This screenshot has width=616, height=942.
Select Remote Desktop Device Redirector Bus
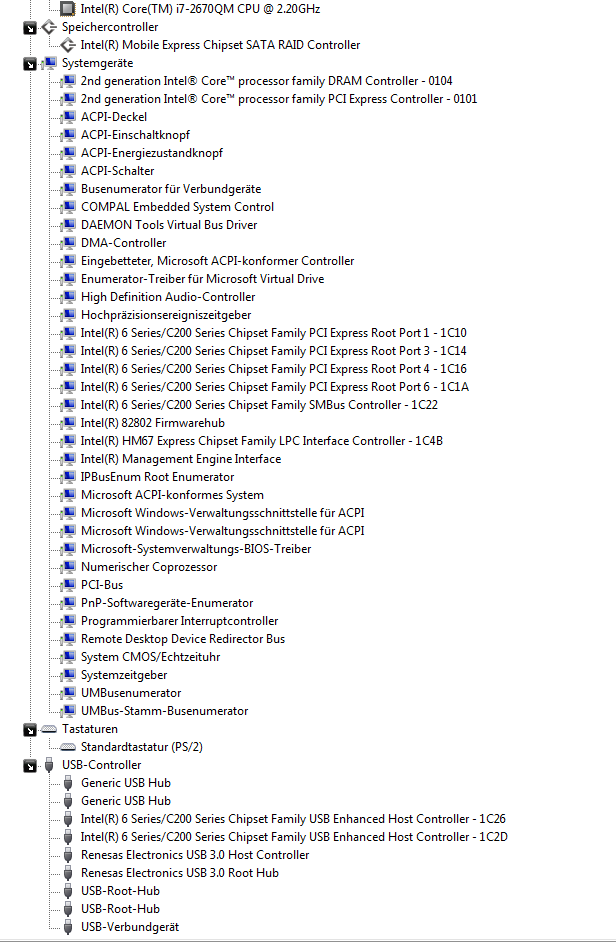(182, 639)
